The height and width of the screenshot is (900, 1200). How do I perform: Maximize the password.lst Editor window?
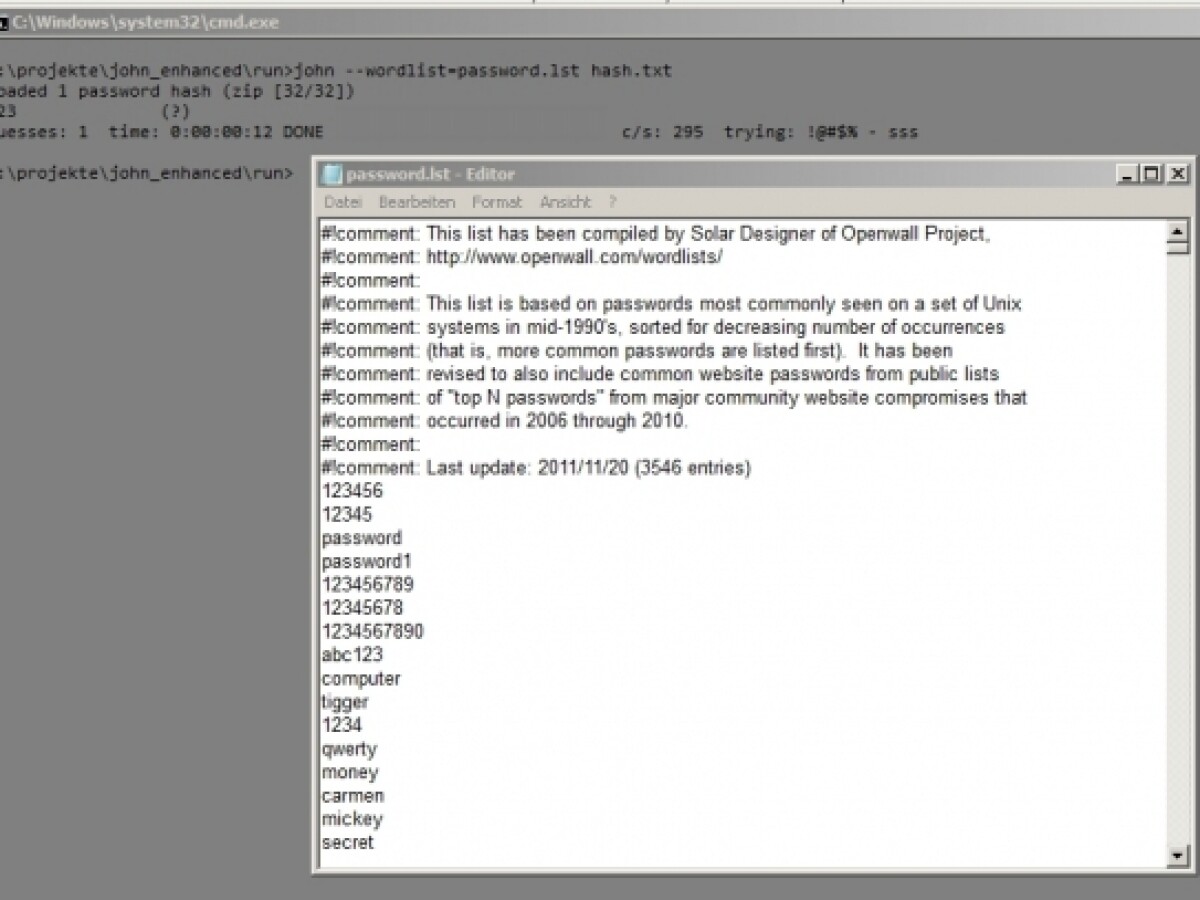[x=1153, y=174]
